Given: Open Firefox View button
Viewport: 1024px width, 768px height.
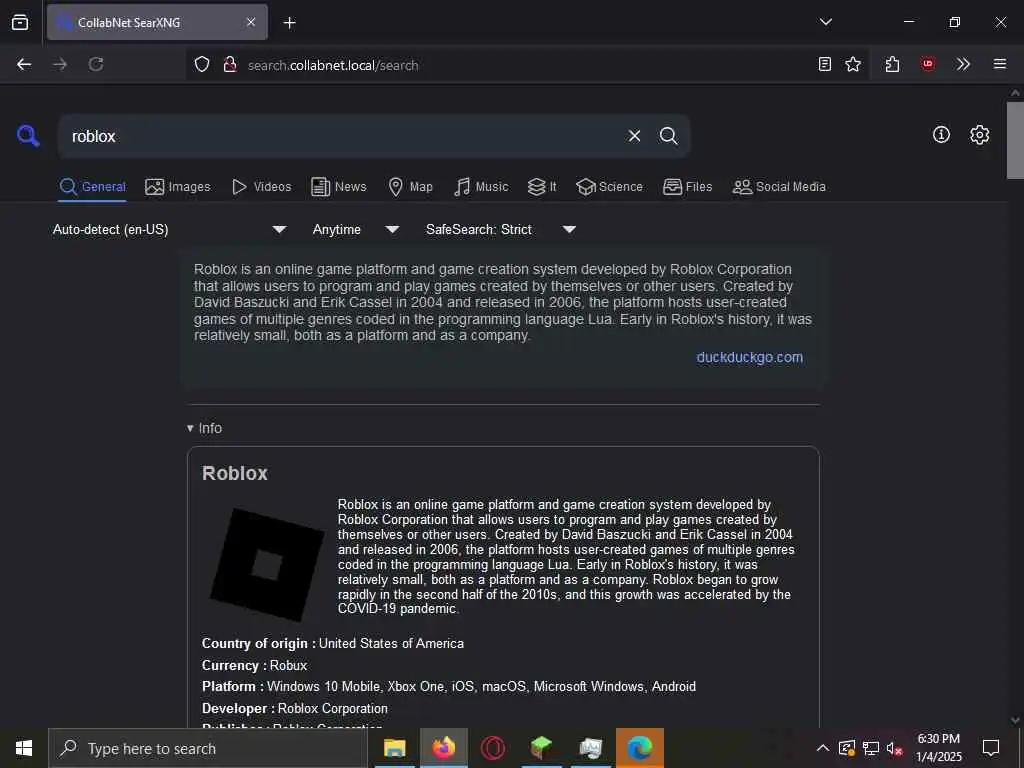Looking at the screenshot, I should (20, 22).
